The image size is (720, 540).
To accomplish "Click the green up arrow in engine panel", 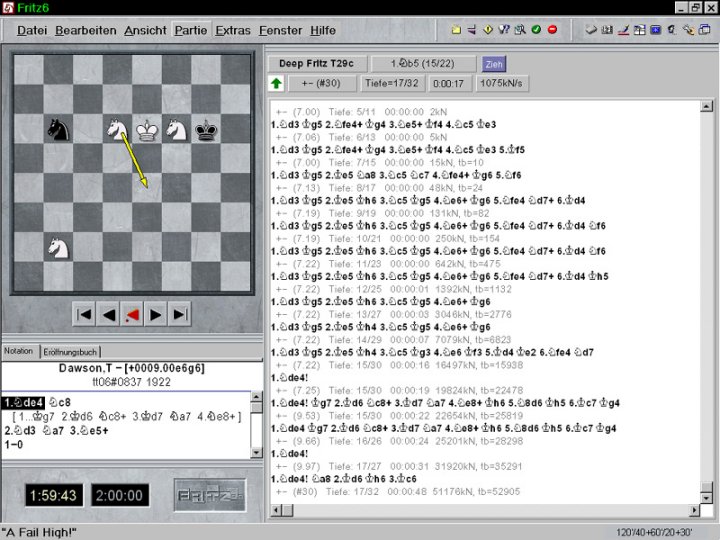I will point(276,84).
